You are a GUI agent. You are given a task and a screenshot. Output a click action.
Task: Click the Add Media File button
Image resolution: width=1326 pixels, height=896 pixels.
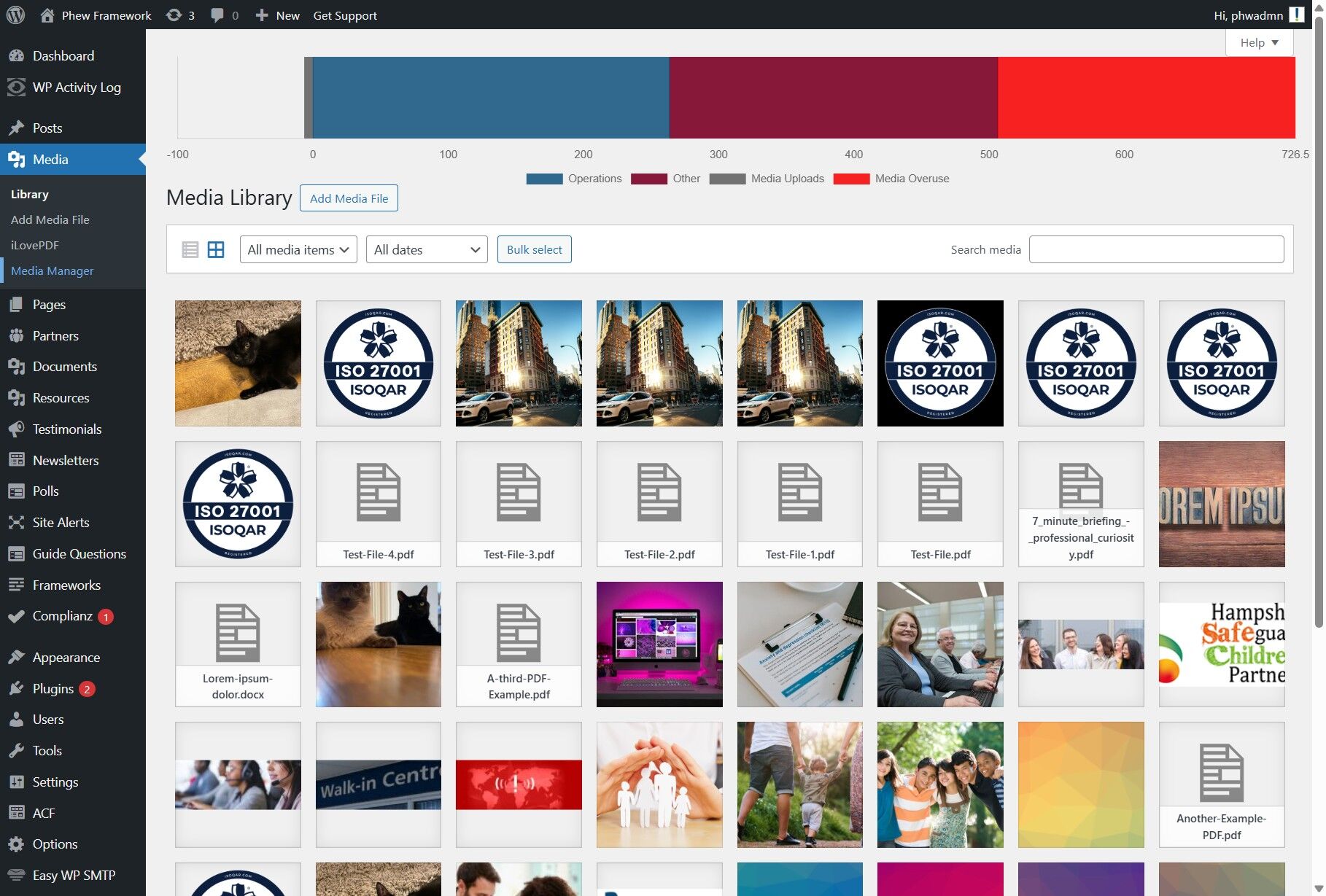tap(349, 198)
